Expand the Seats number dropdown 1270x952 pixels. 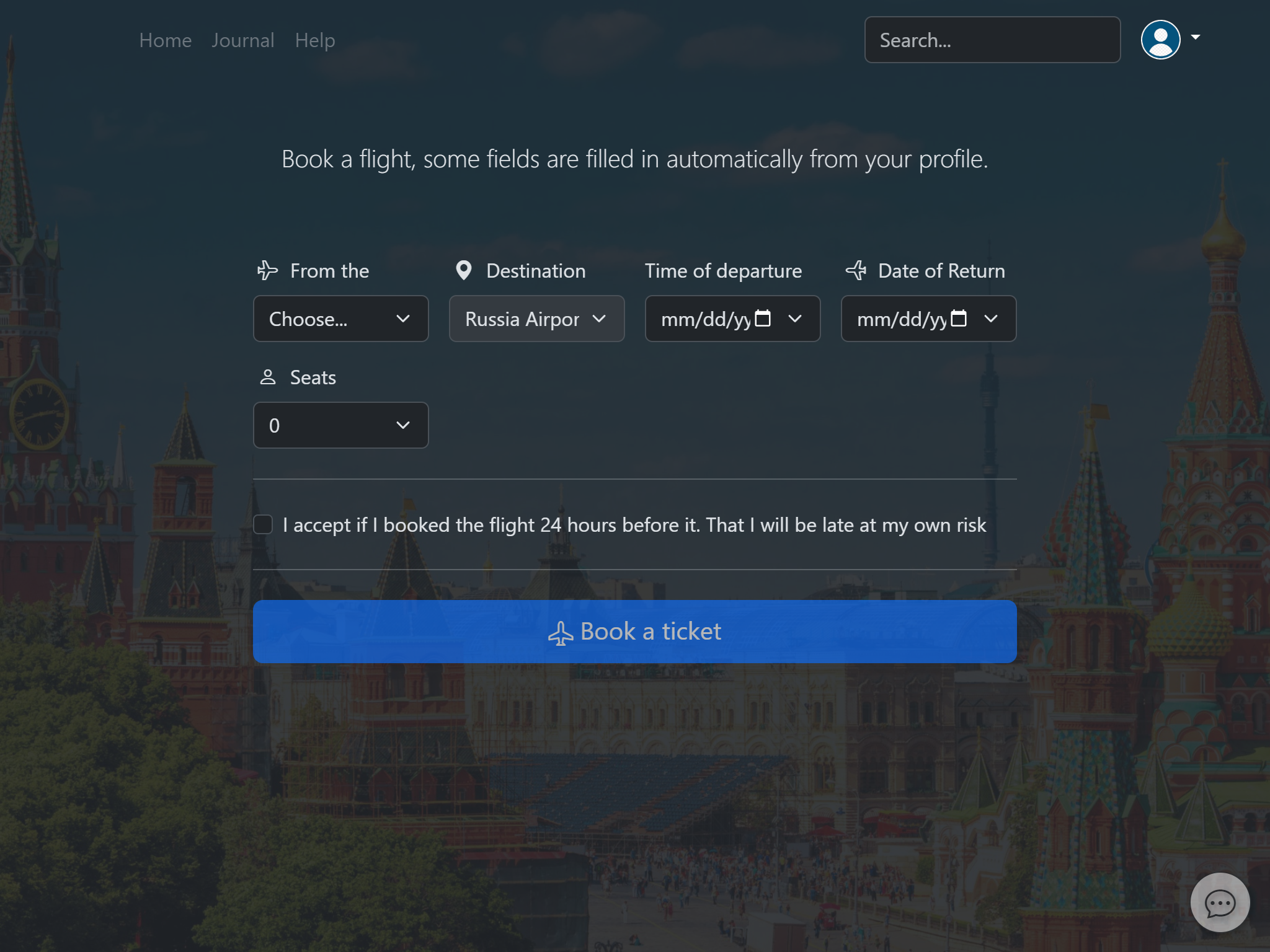[340, 425]
